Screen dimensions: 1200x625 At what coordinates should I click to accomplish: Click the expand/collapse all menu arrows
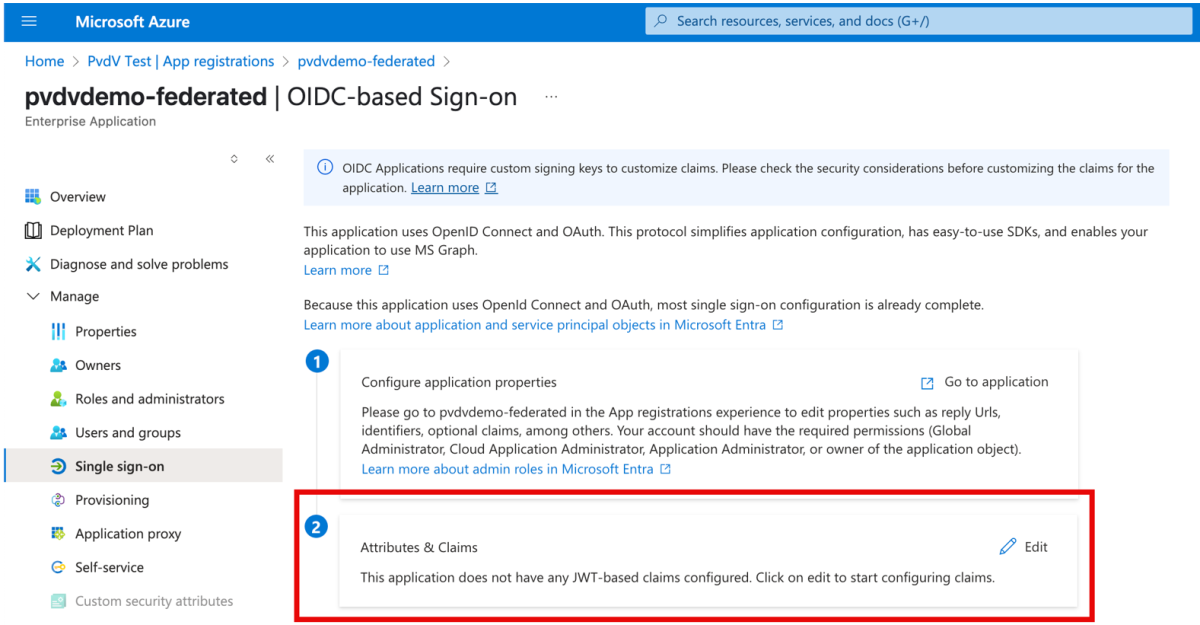pos(234,159)
